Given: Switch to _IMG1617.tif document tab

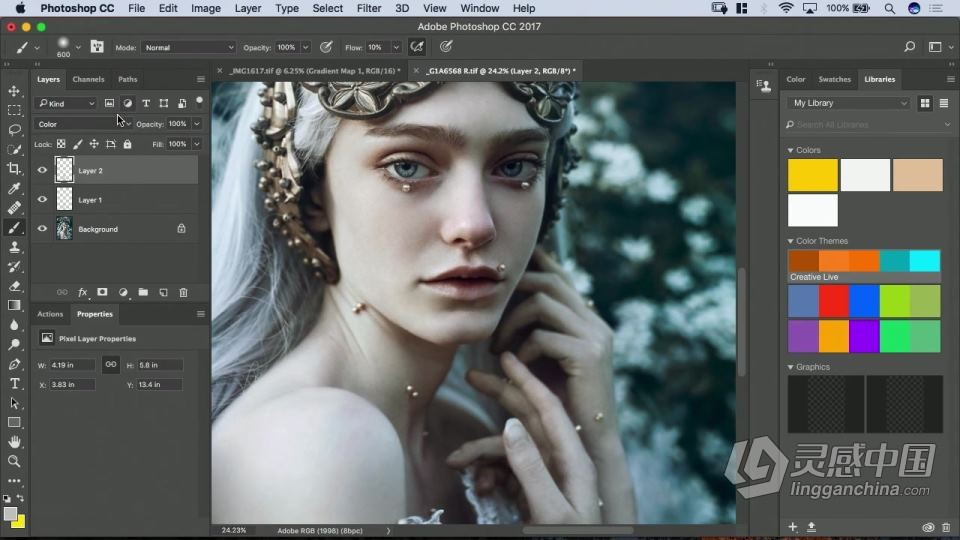Looking at the screenshot, I should coord(315,71).
